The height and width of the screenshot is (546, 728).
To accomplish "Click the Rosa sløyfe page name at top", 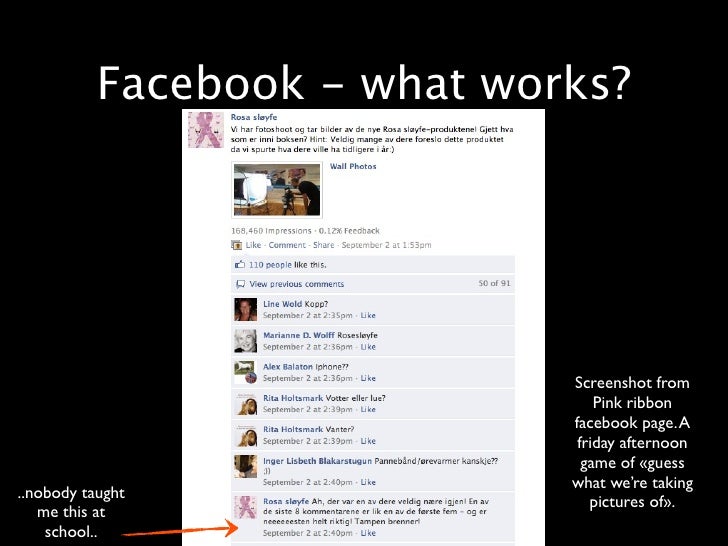I will point(254,117).
